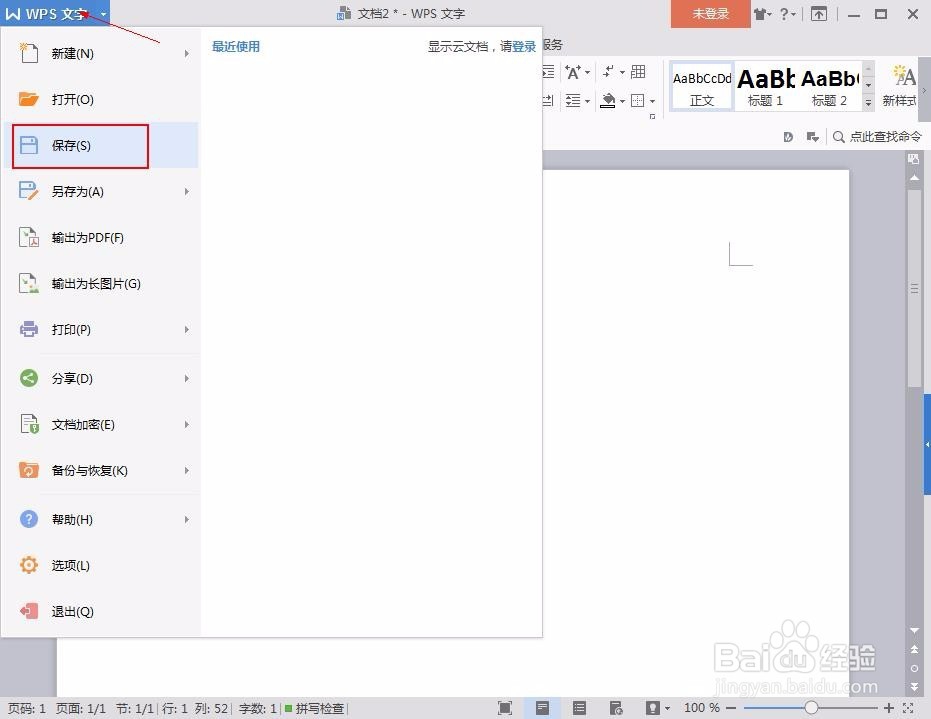The width and height of the screenshot is (931, 719).
Task: Click the PDF export icon
Action: click(x=28, y=237)
